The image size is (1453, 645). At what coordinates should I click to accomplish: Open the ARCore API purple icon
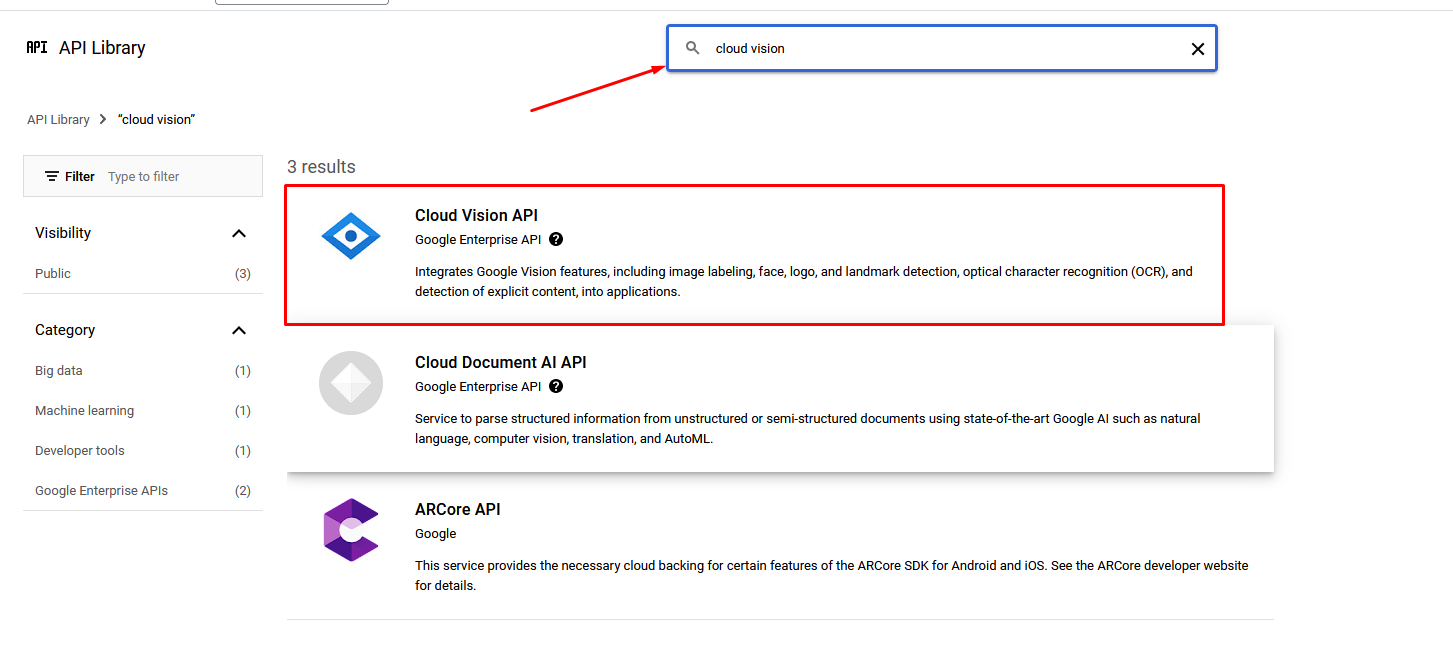point(351,530)
